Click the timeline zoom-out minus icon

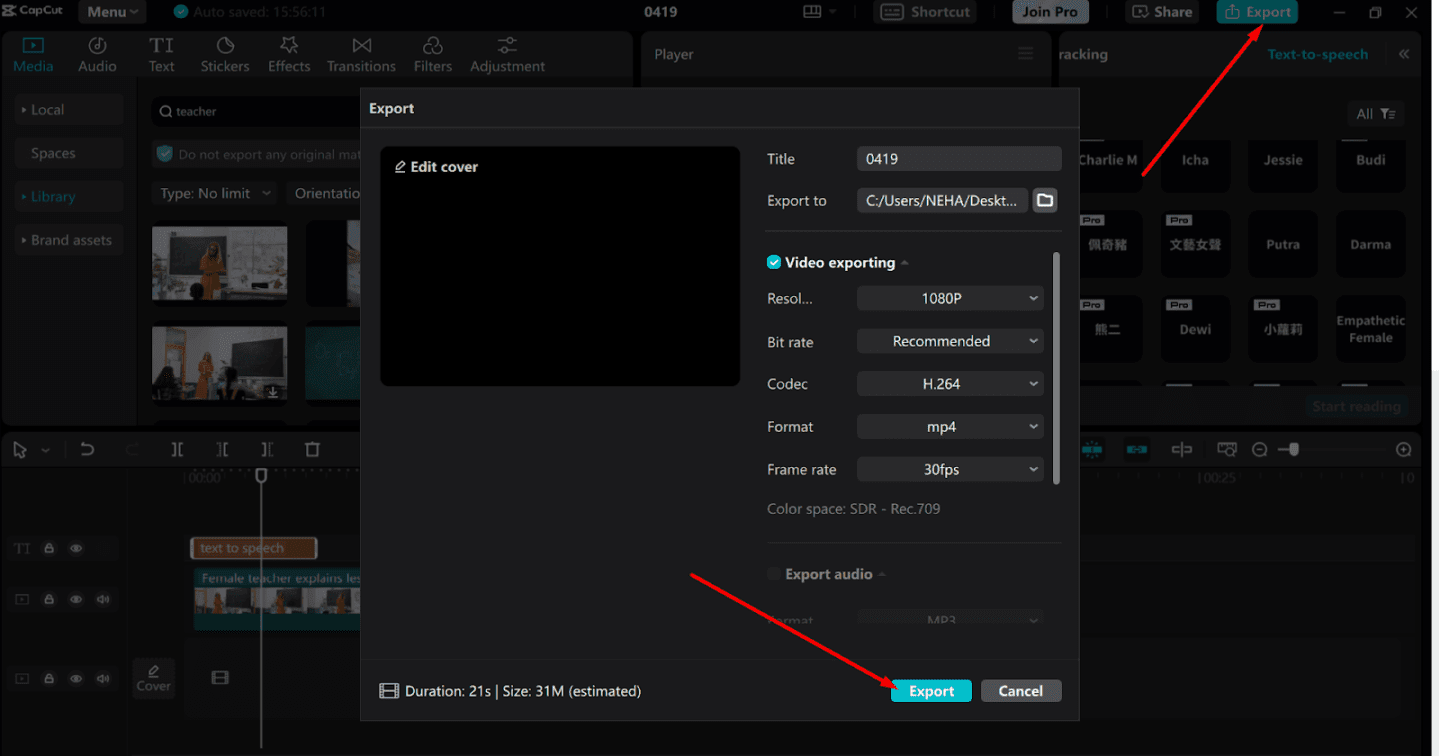(x=1260, y=450)
